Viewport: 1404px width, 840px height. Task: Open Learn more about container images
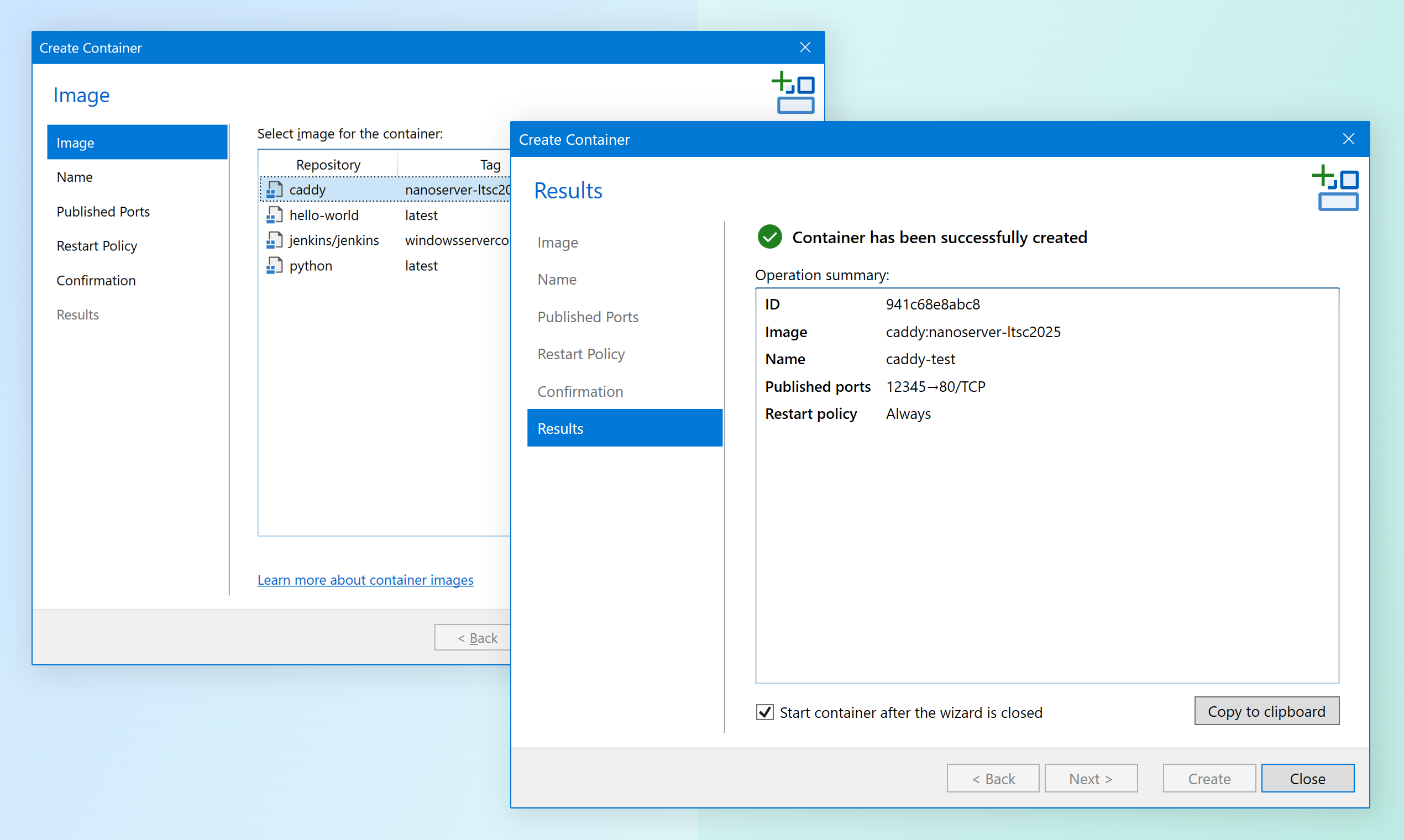[x=365, y=580]
